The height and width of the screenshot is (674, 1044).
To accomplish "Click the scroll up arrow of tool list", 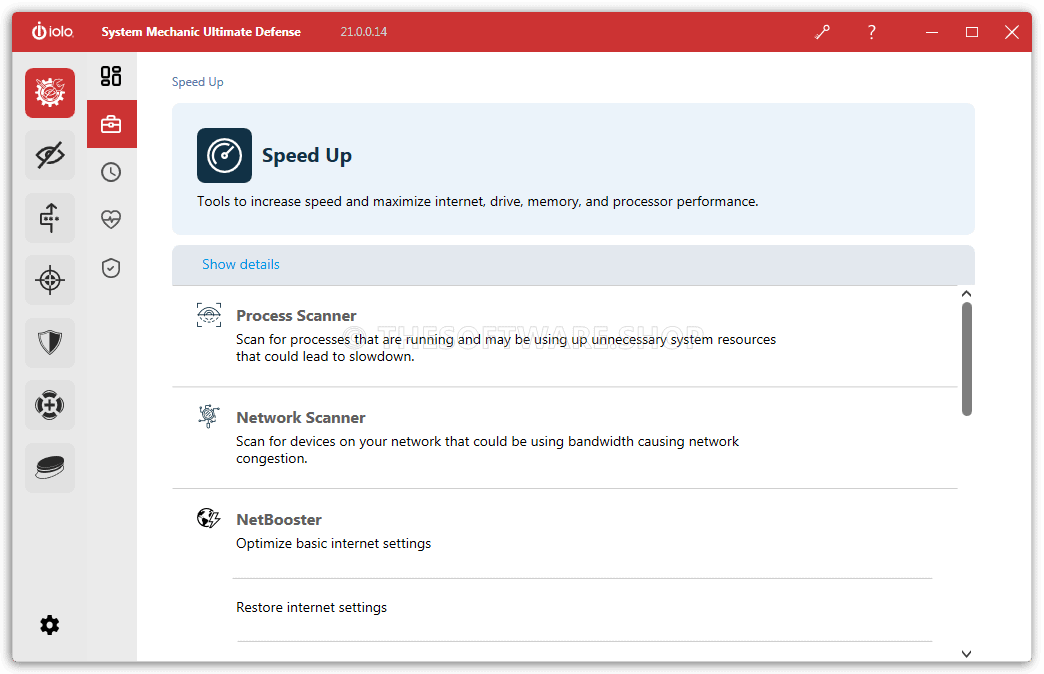I will click(967, 294).
